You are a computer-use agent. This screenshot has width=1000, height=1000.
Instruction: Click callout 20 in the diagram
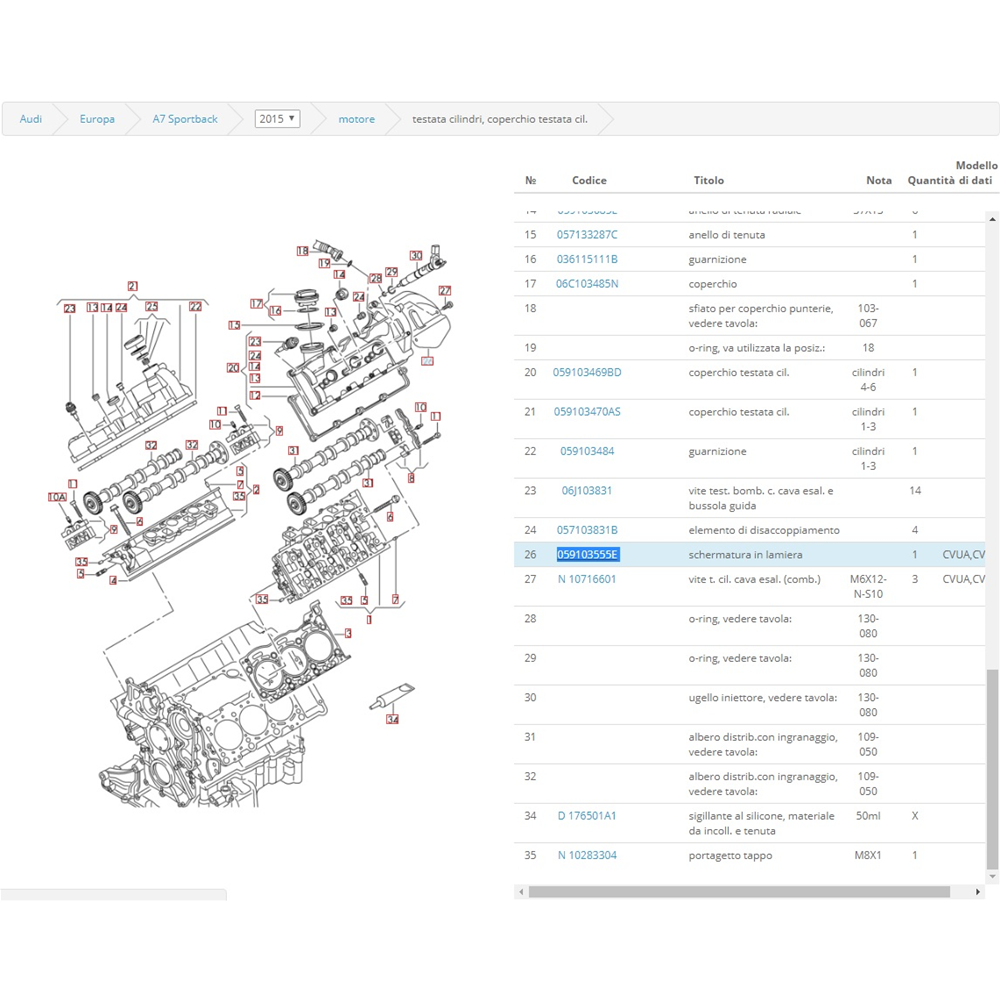tap(233, 368)
